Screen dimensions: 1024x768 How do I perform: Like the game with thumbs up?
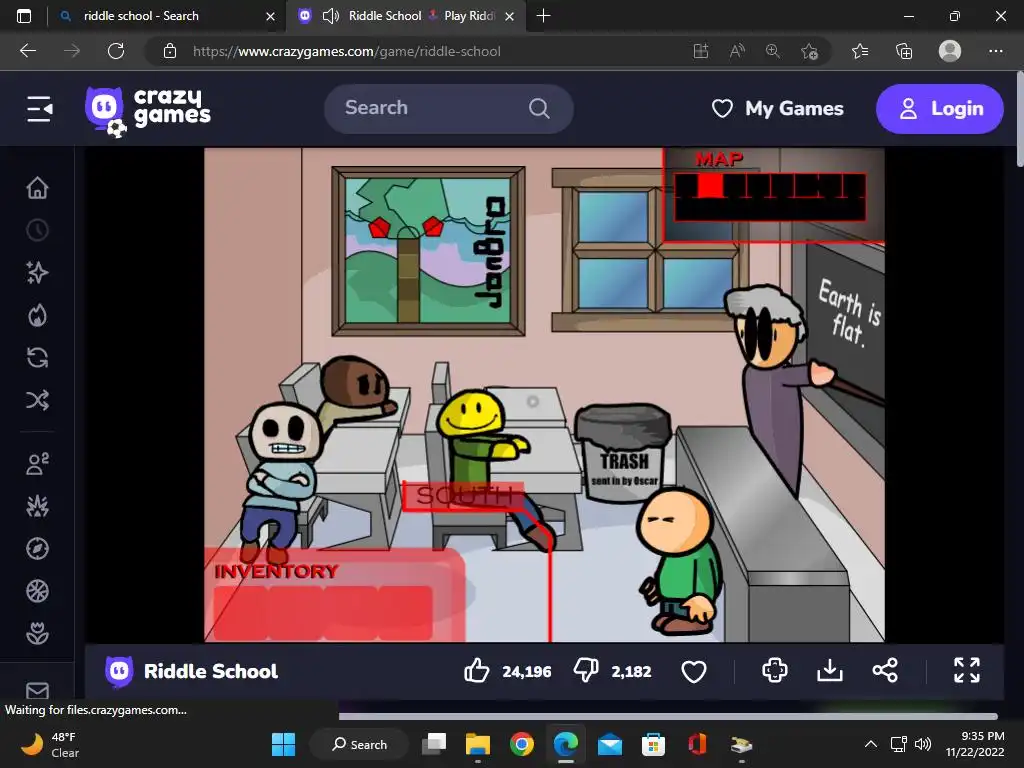tap(477, 671)
